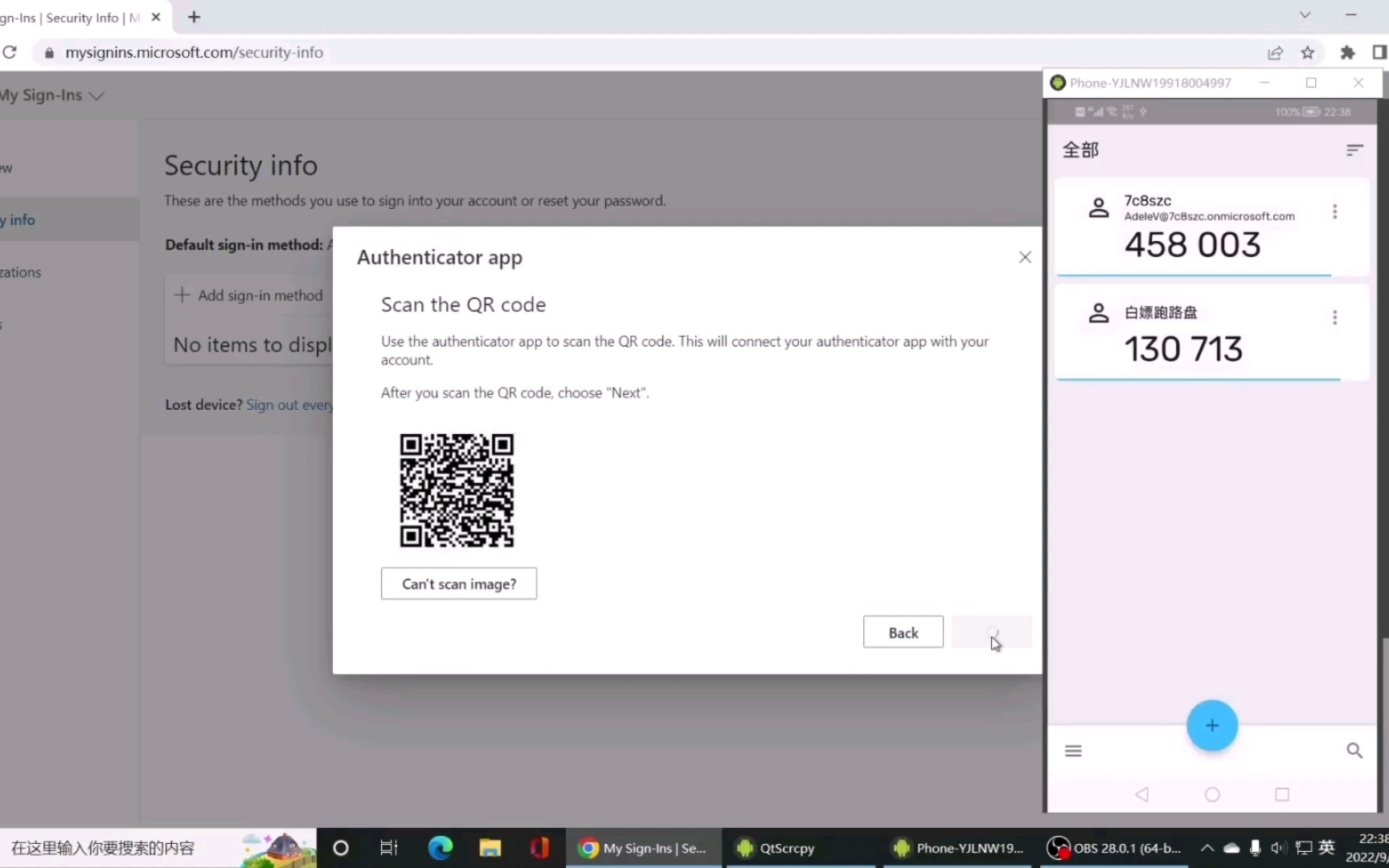Open the options menu for 7c8szc account
This screenshot has width=1389, height=868.
[x=1335, y=211]
